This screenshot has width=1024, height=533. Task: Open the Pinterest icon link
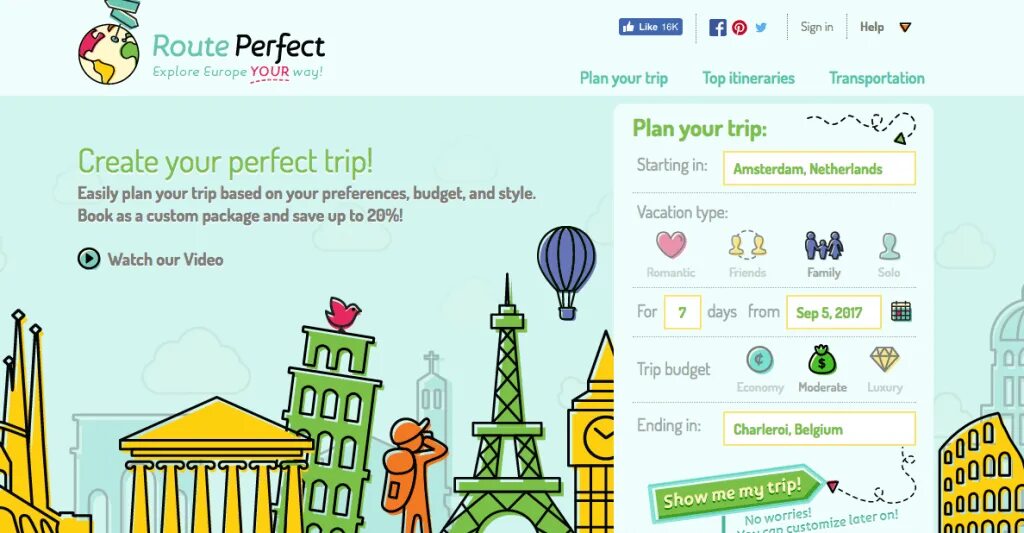coord(739,27)
